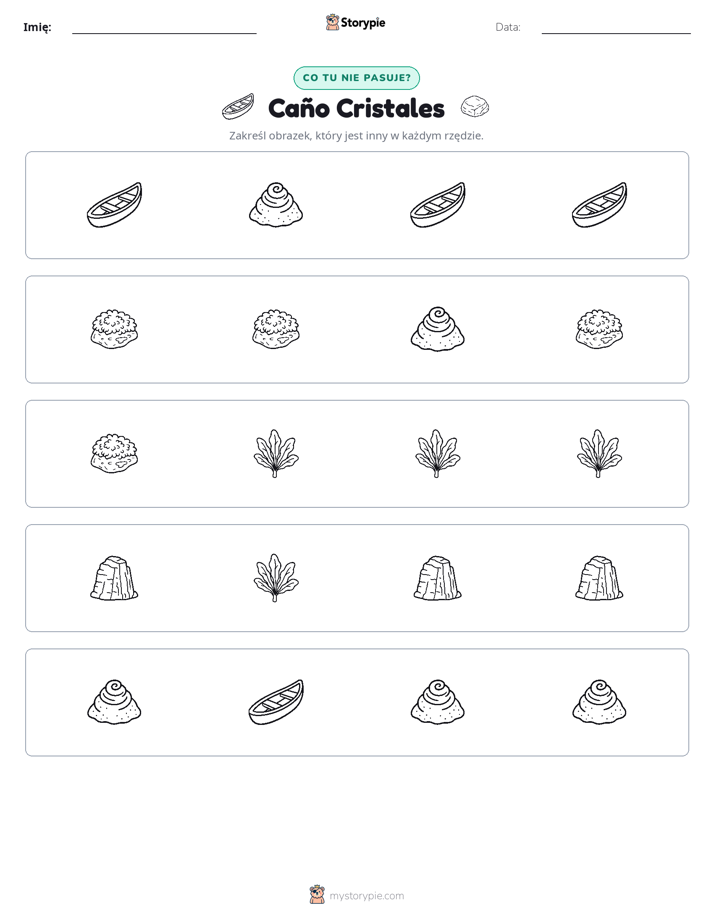Select the last sand mound in bottom row
714x924 pixels.
coord(599,702)
